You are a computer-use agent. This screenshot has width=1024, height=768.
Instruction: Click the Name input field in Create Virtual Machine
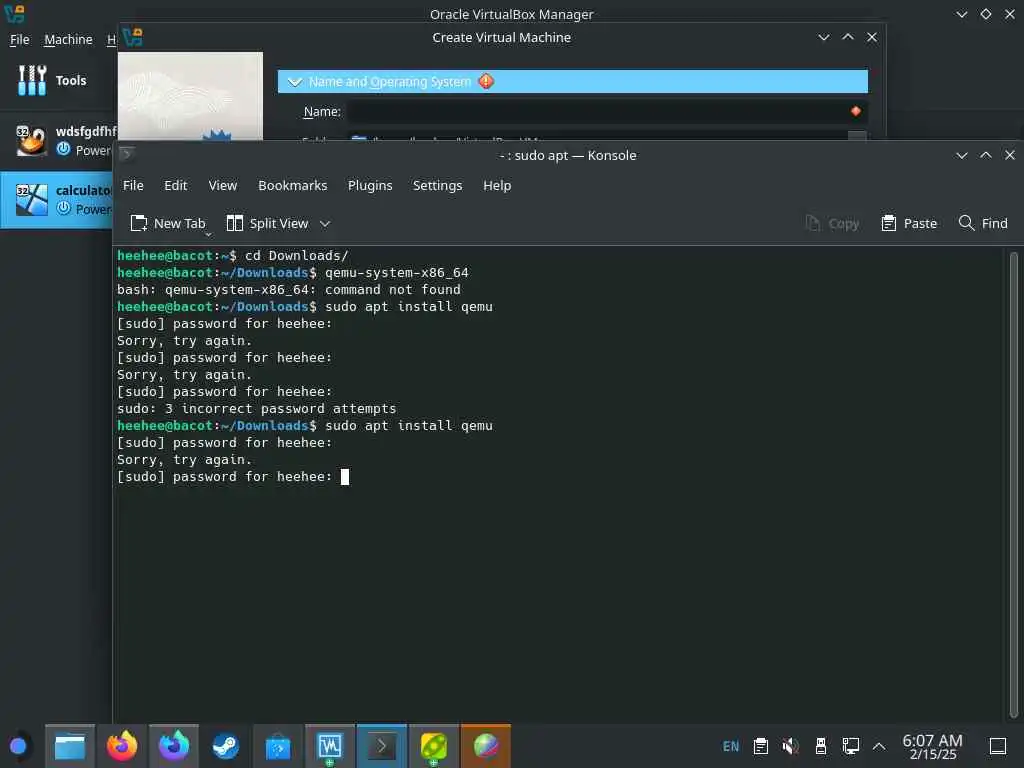tap(607, 112)
